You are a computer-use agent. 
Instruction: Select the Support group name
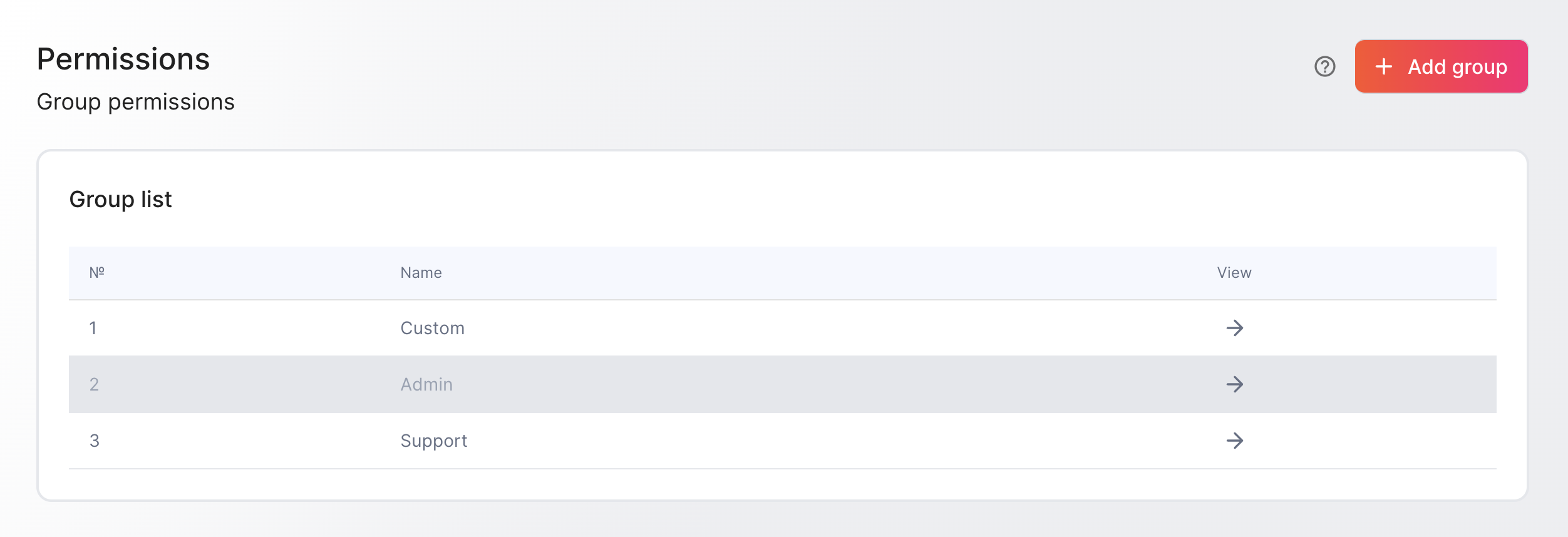(433, 441)
